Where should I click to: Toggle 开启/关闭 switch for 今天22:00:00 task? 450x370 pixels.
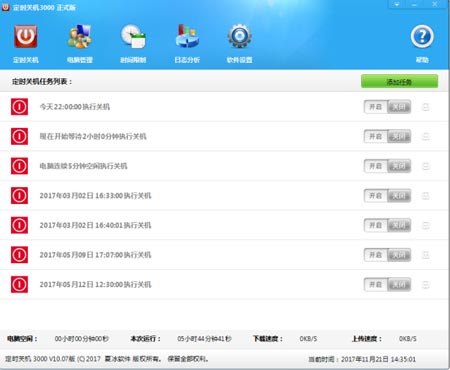[x=387, y=107]
